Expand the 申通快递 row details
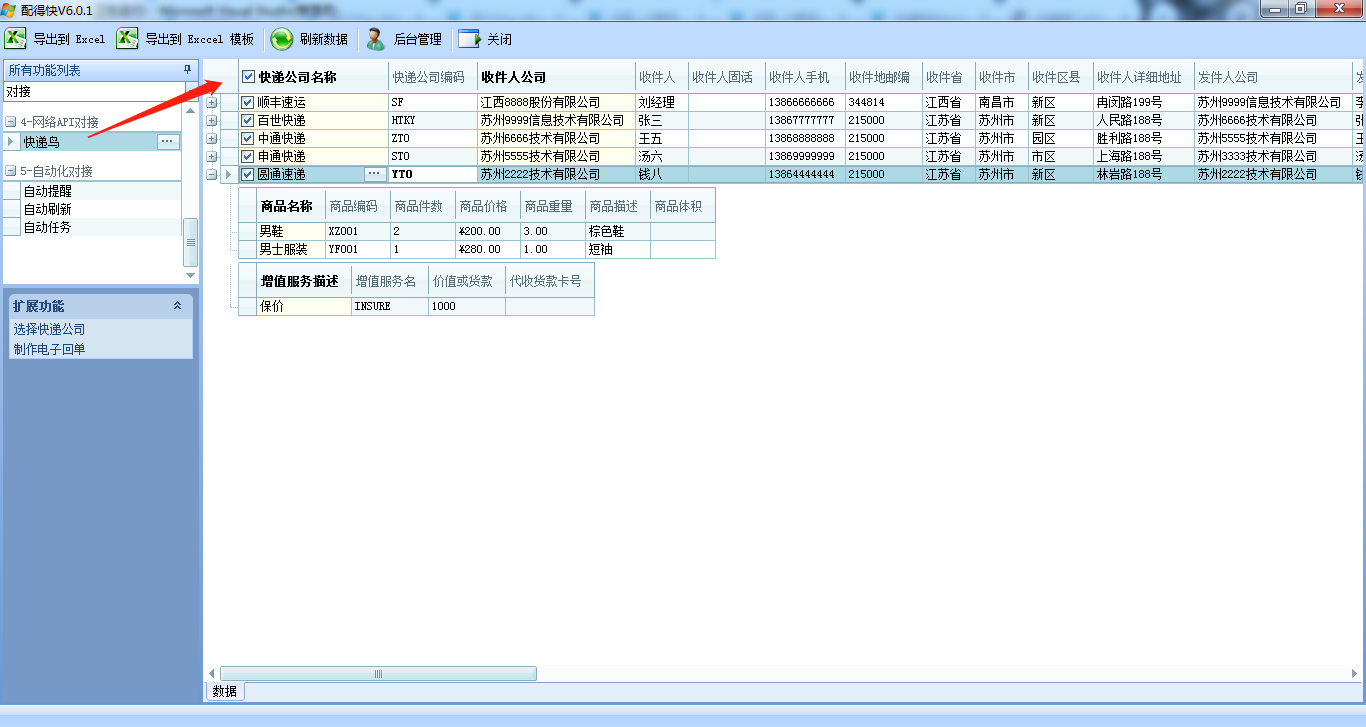1366x727 pixels. [212, 156]
